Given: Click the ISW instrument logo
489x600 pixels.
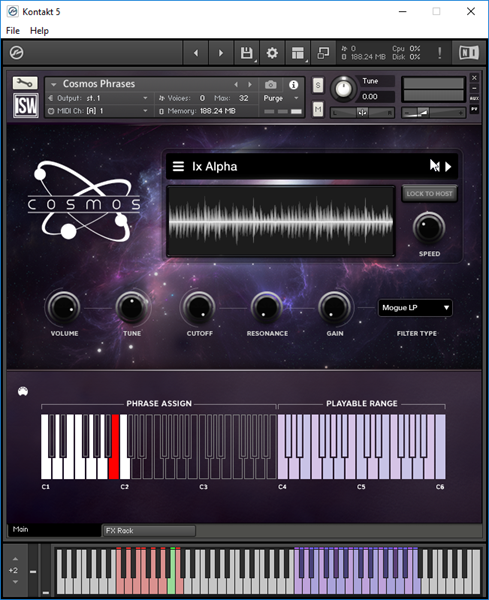Looking at the screenshot, I should pos(26,105).
